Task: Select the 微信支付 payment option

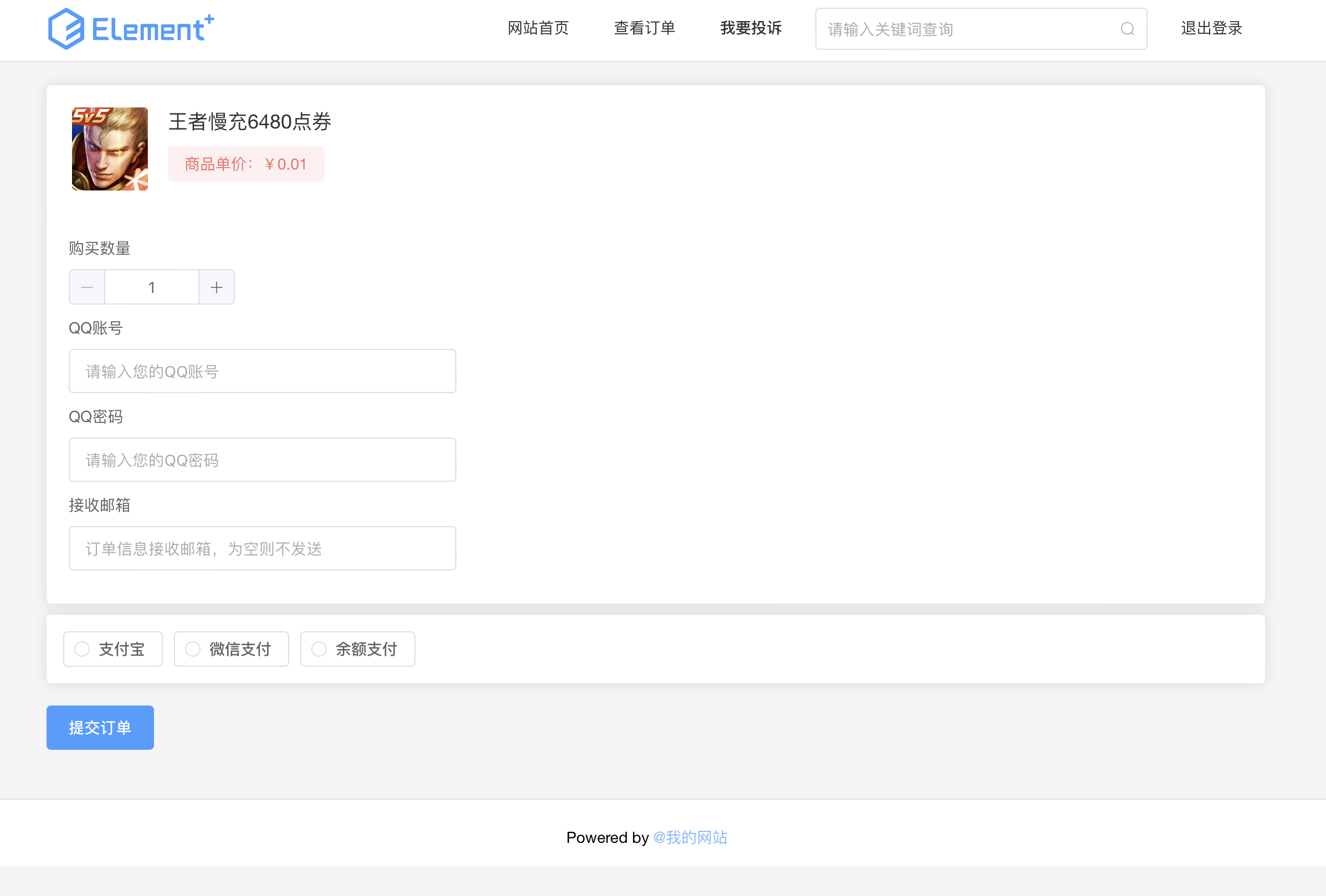Action: click(x=231, y=649)
